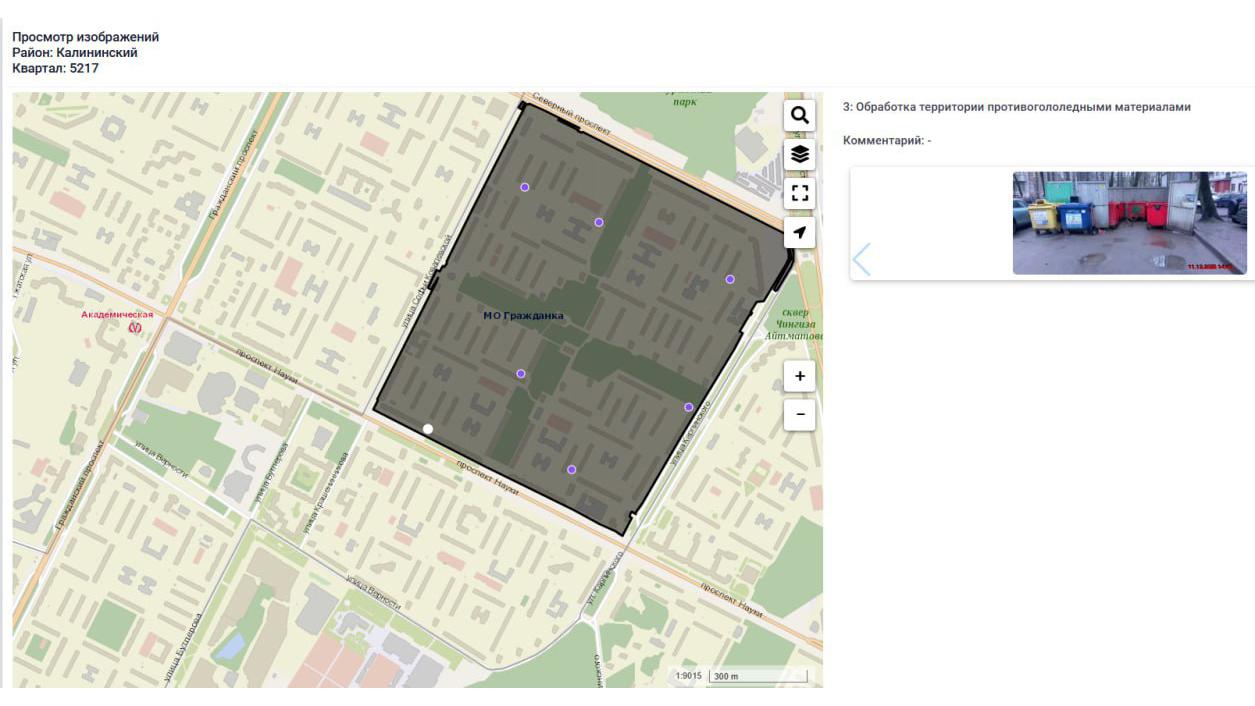Select the purple marker nearest Северный проспект
Image resolution: width=1255 pixels, height=706 pixels.
524,187
